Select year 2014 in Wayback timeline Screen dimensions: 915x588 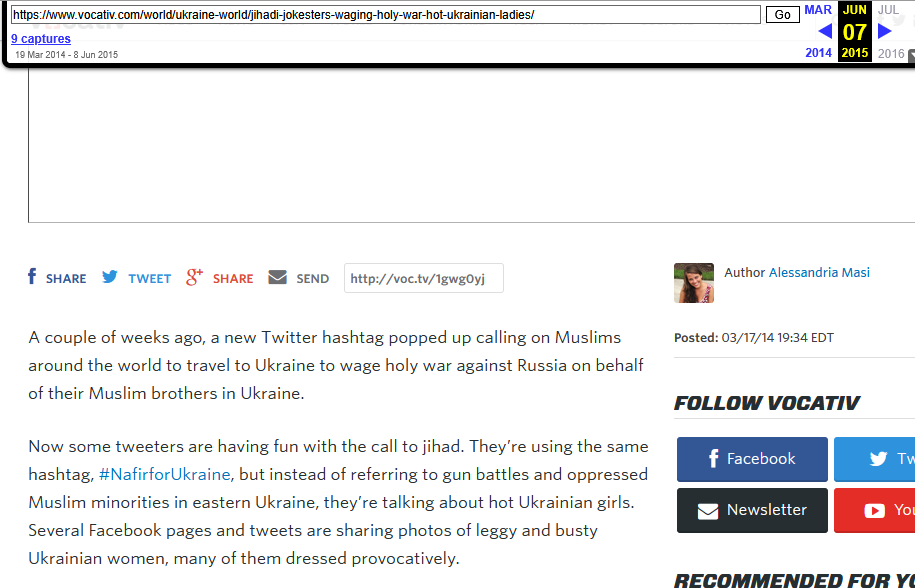[818, 53]
